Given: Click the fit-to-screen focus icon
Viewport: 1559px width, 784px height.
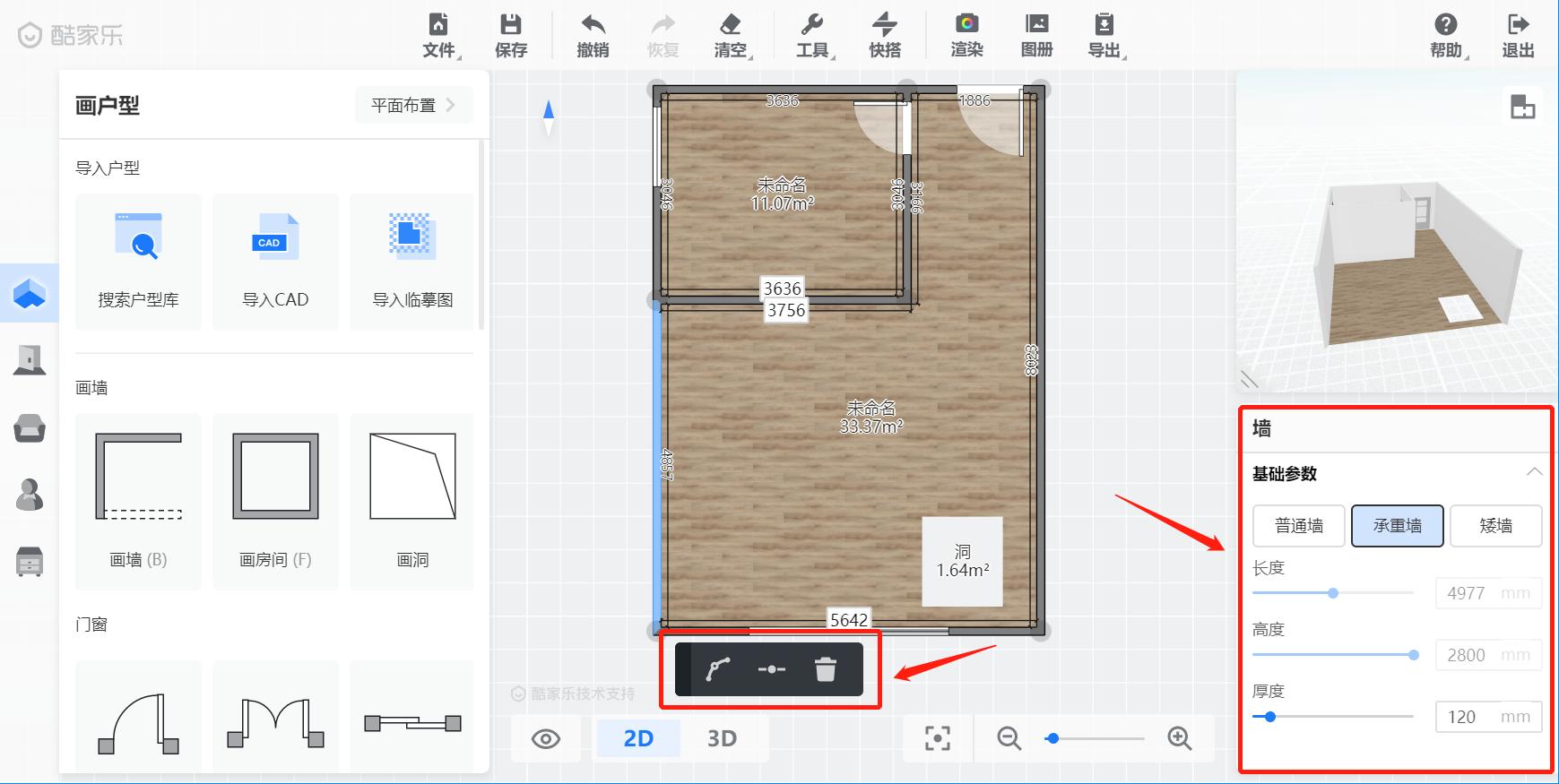Looking at the screenshot, I should [x=937, y=738].
